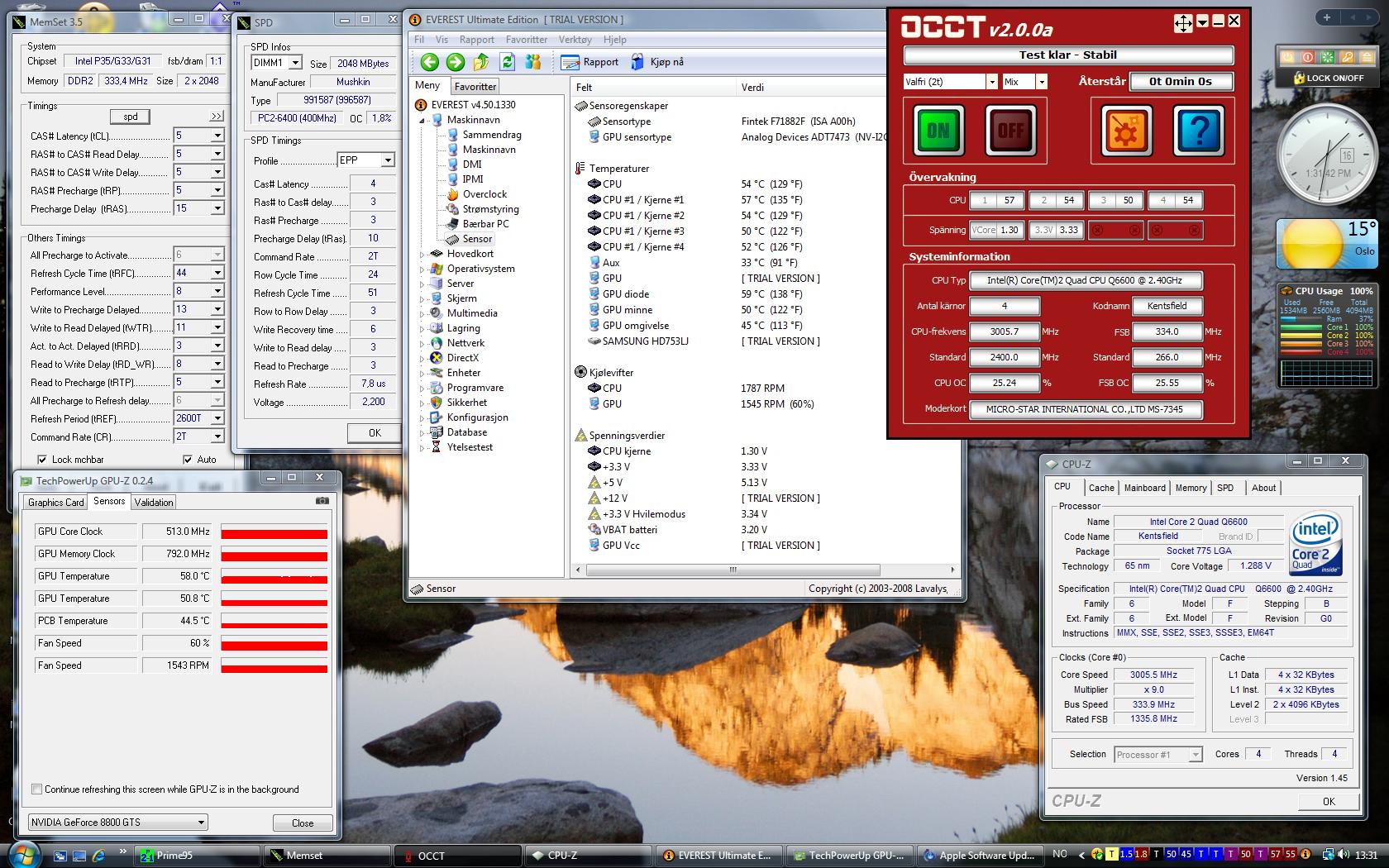The width and height of the screenshot is (1389, 868).
Task: Open the Verktøy menu in EVEREST
Action: coord(575,40)
